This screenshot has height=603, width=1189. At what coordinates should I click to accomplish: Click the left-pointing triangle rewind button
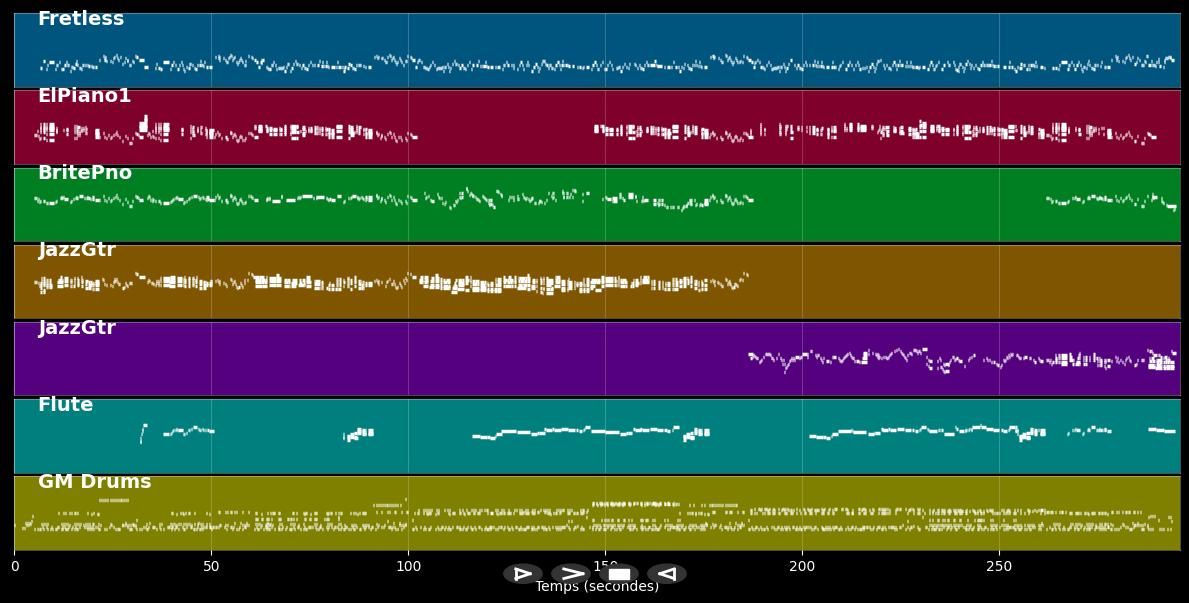click(x=666, y=574)
